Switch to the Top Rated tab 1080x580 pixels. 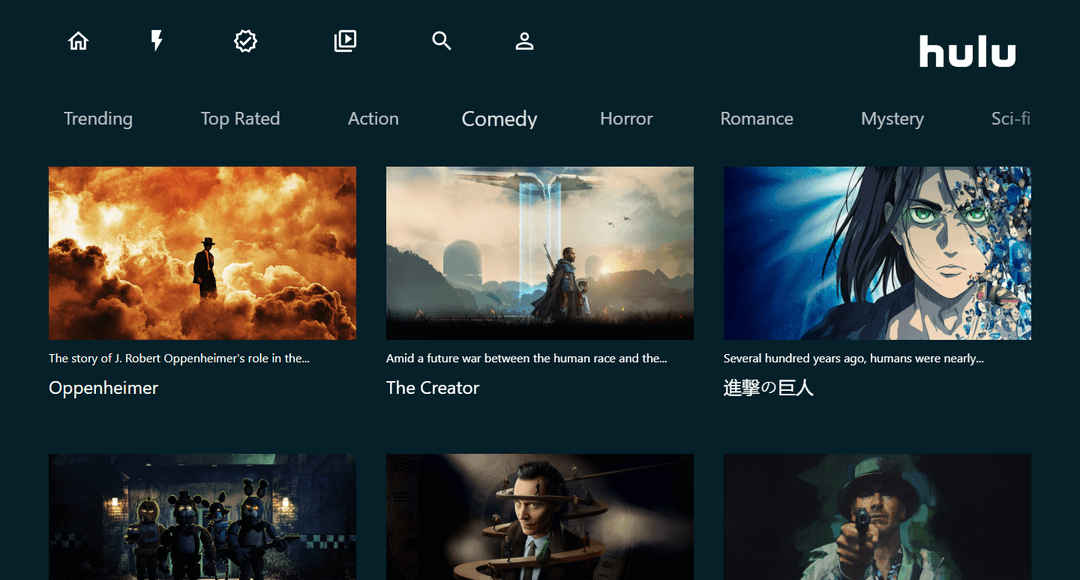pyautogui.click(x=240, y=119)
